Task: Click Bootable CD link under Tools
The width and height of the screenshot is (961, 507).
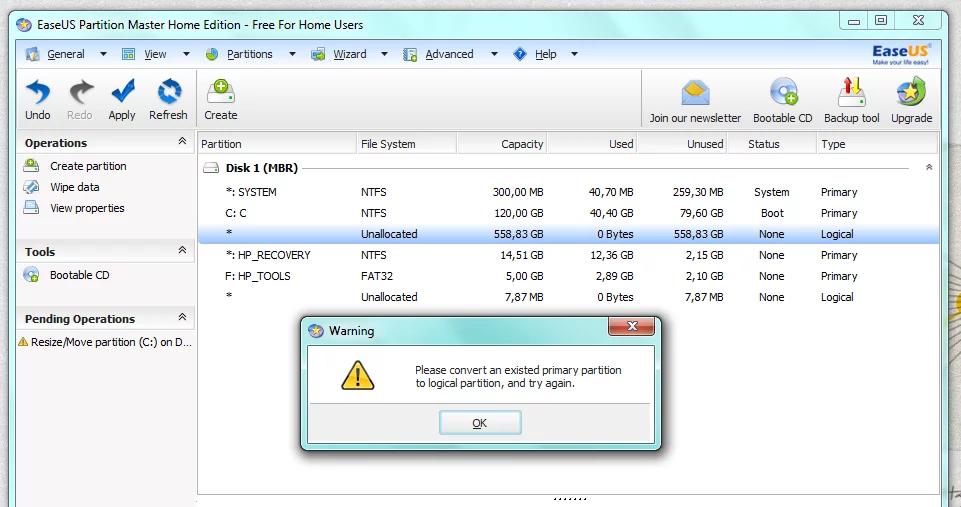Action: [x=80, y=275]
